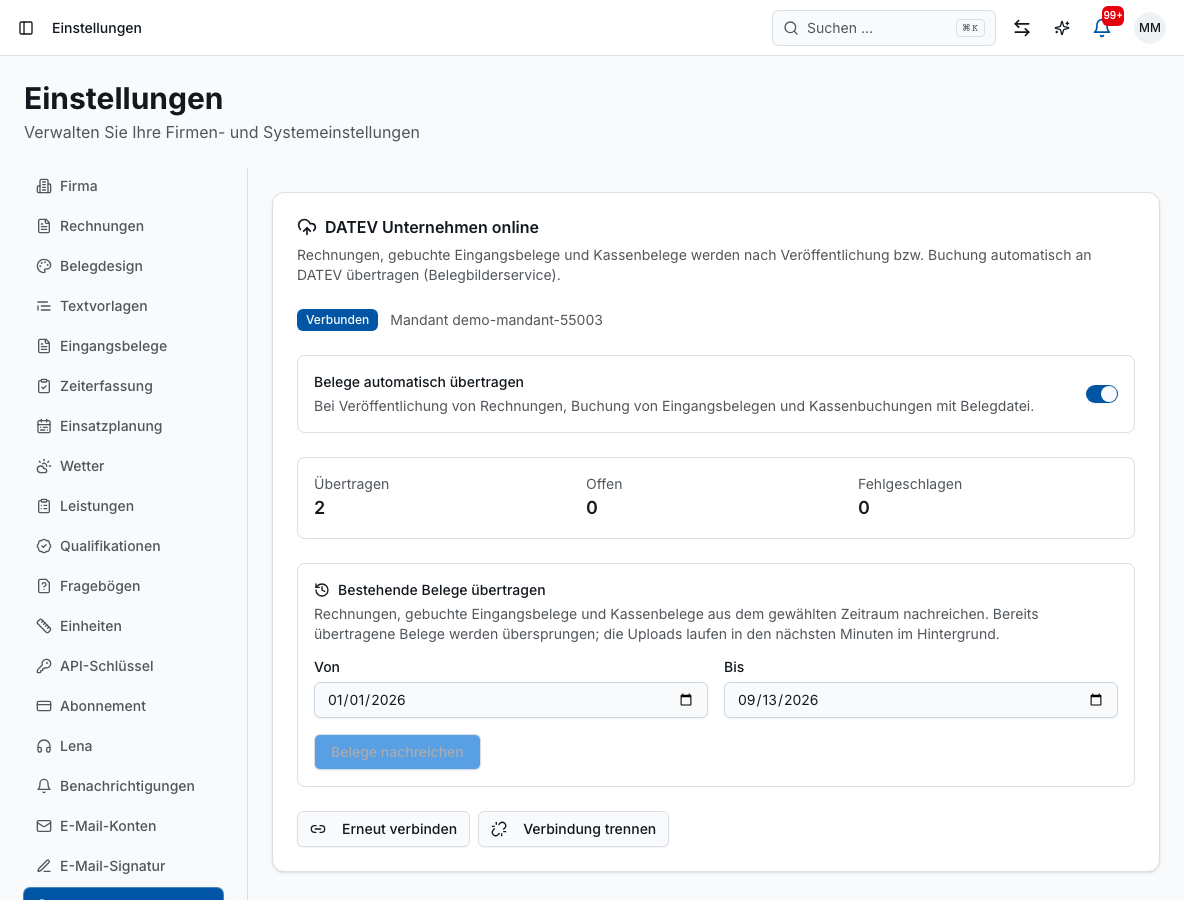Image resolution: width=1184 pixels, height=900 pixels.
Task: Click the Firma building icon
Action: (x=44, y=186)
